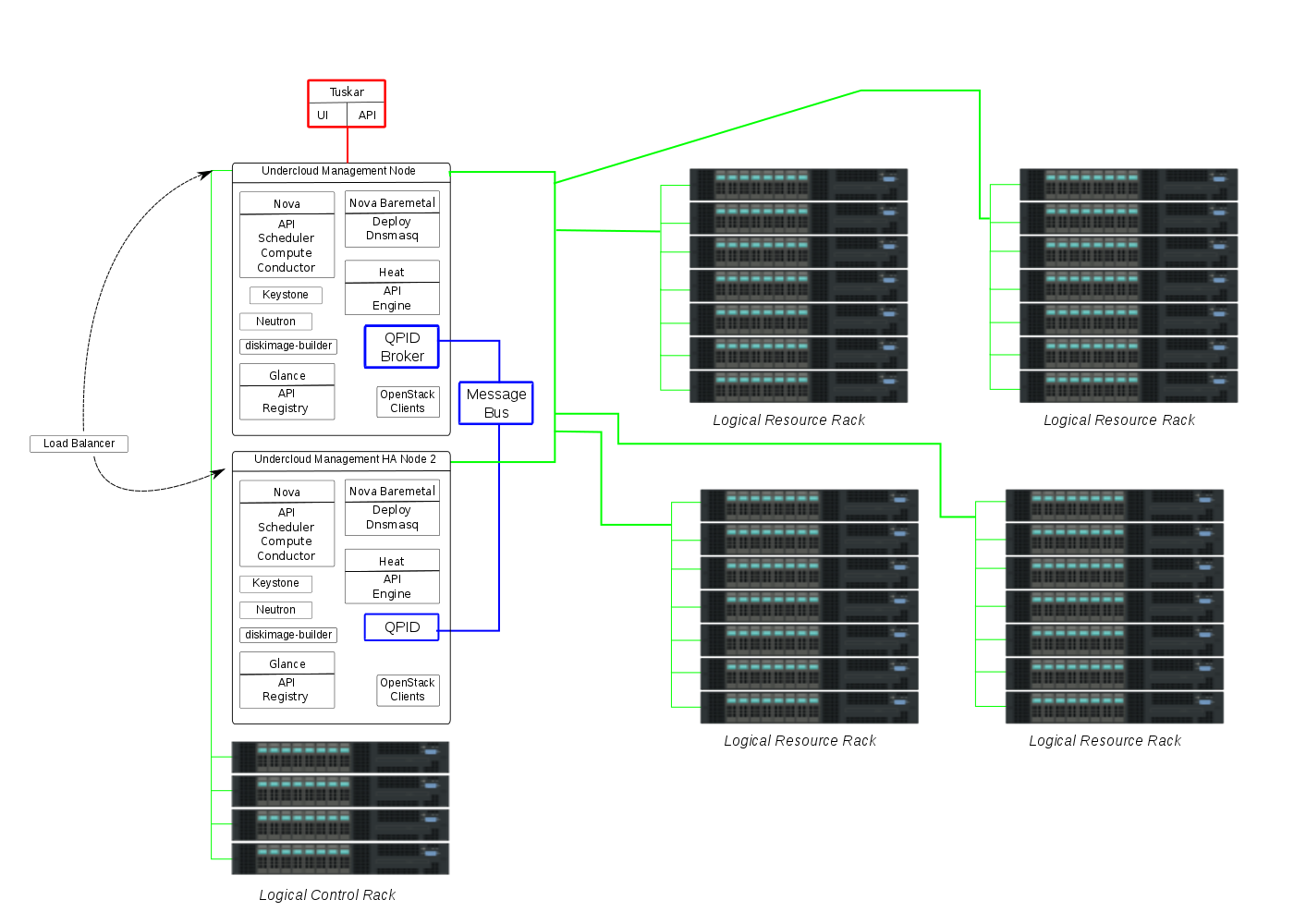Screen dimensions: 1294x924
Task: Click the Undercloud Management HA Node 2 title
Action: tap(345, 459)
